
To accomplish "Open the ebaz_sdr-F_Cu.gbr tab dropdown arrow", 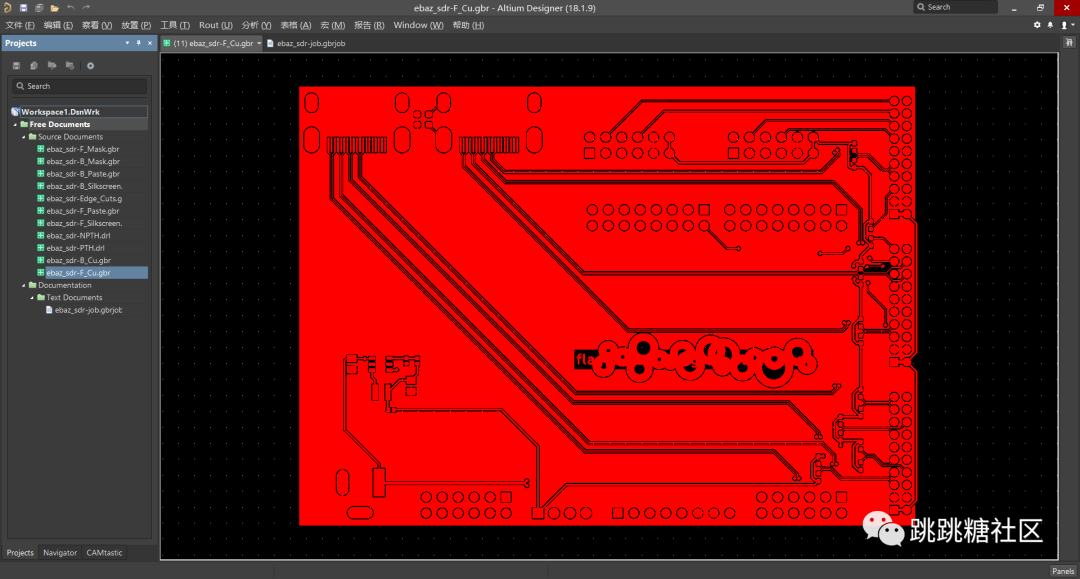I will tap(259, 43).
